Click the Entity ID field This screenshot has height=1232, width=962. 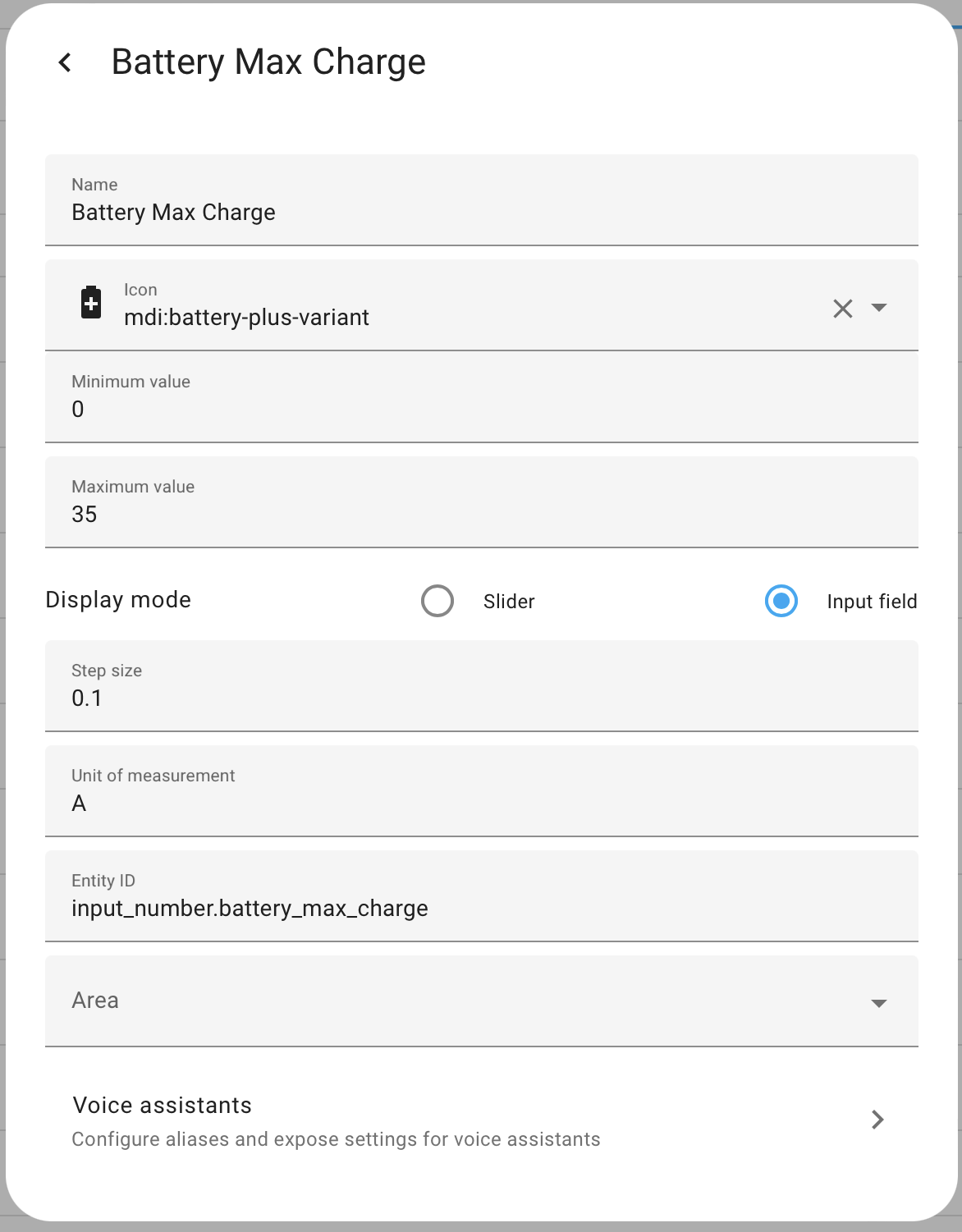(x=481, y=908)
